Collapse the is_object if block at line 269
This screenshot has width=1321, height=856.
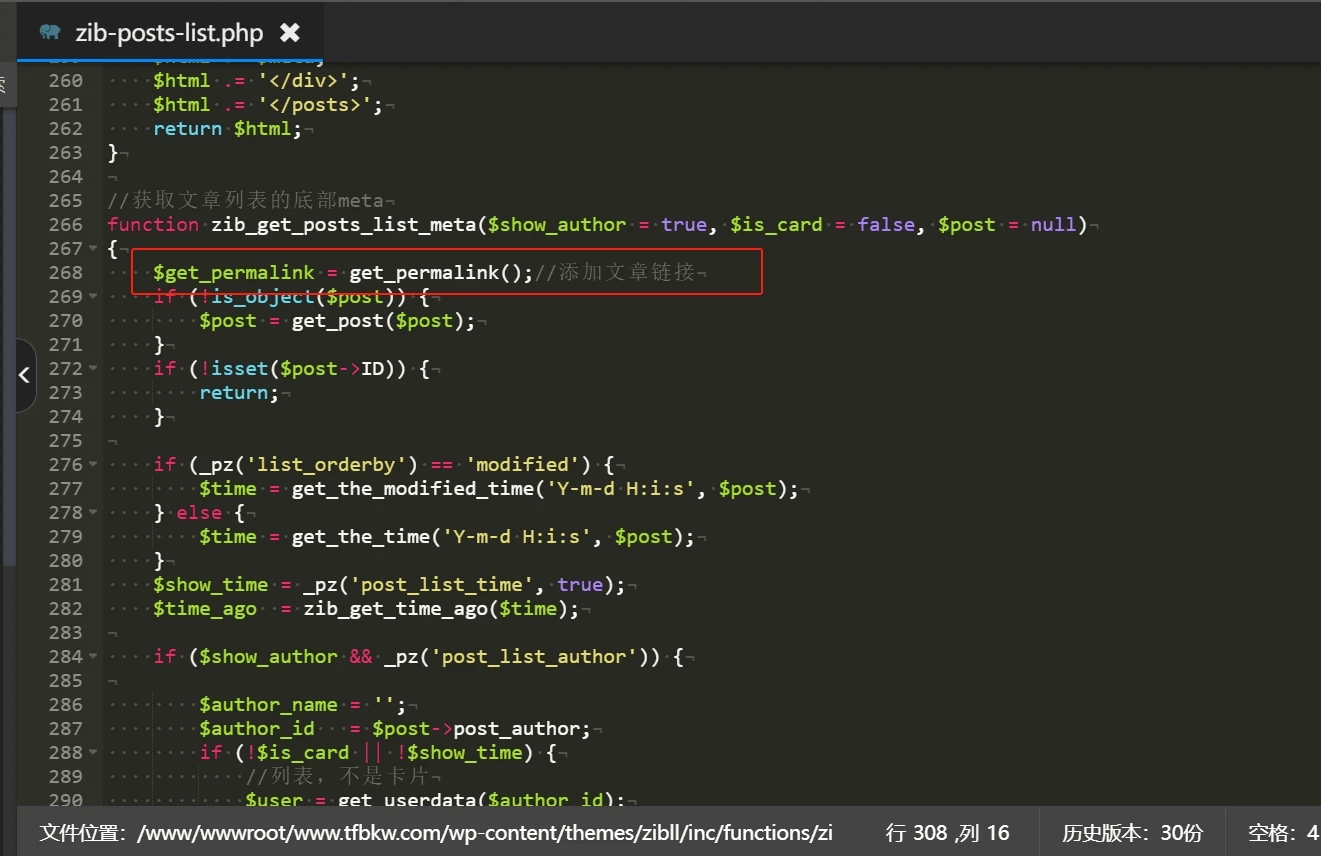(93, 296)
